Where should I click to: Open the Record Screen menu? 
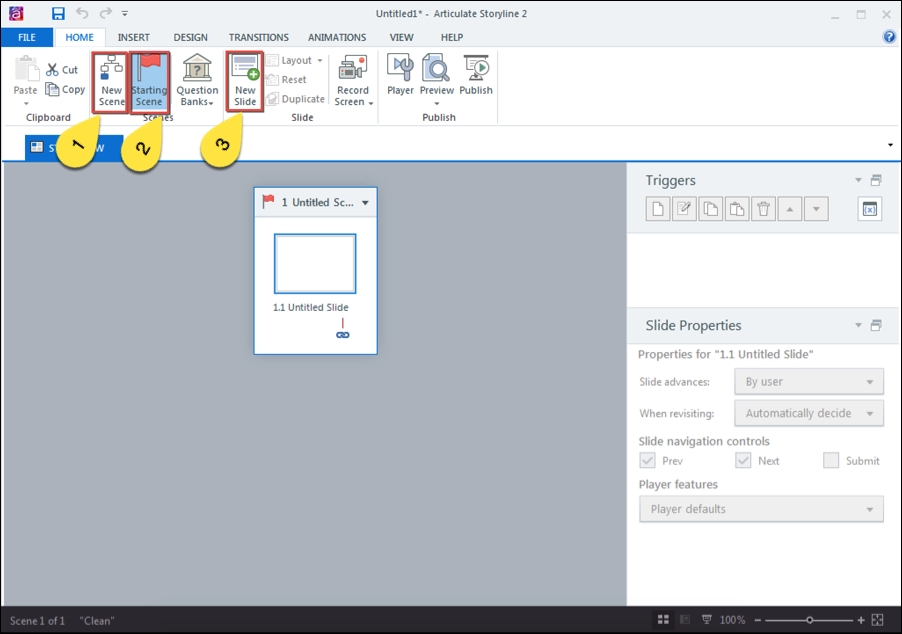(353, 81)
